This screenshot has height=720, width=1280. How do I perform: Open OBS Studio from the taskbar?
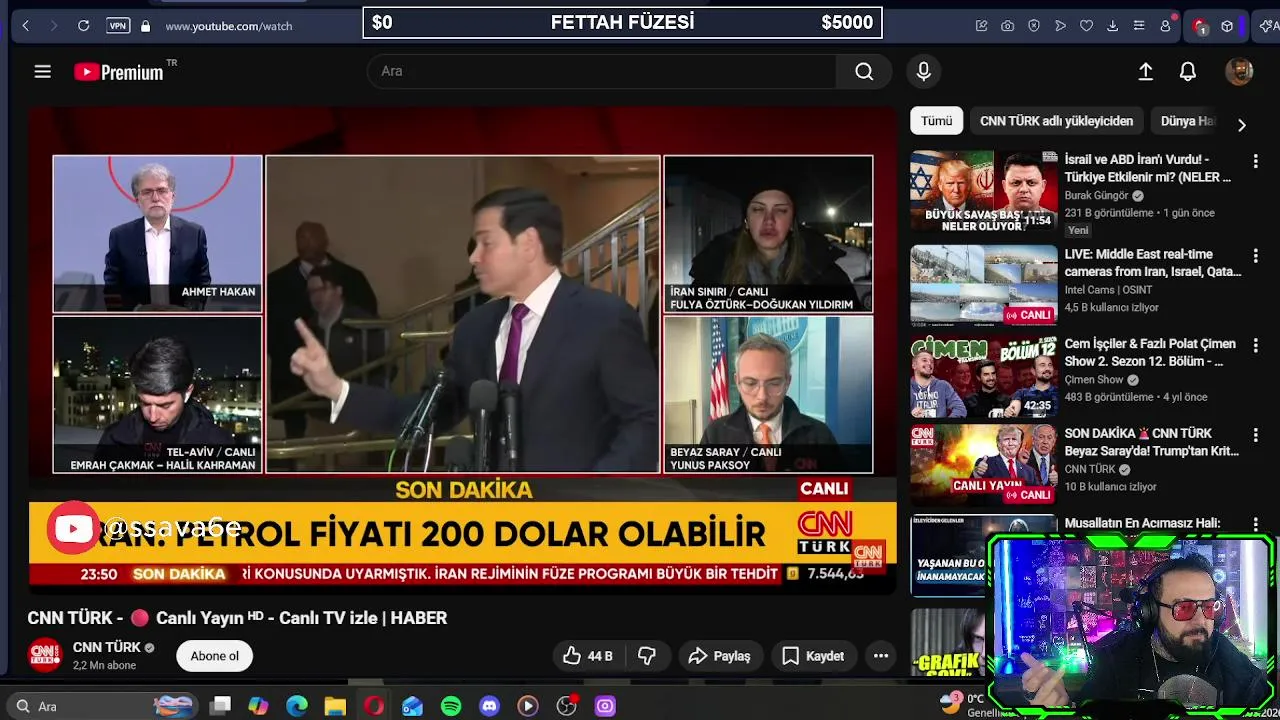566,706
